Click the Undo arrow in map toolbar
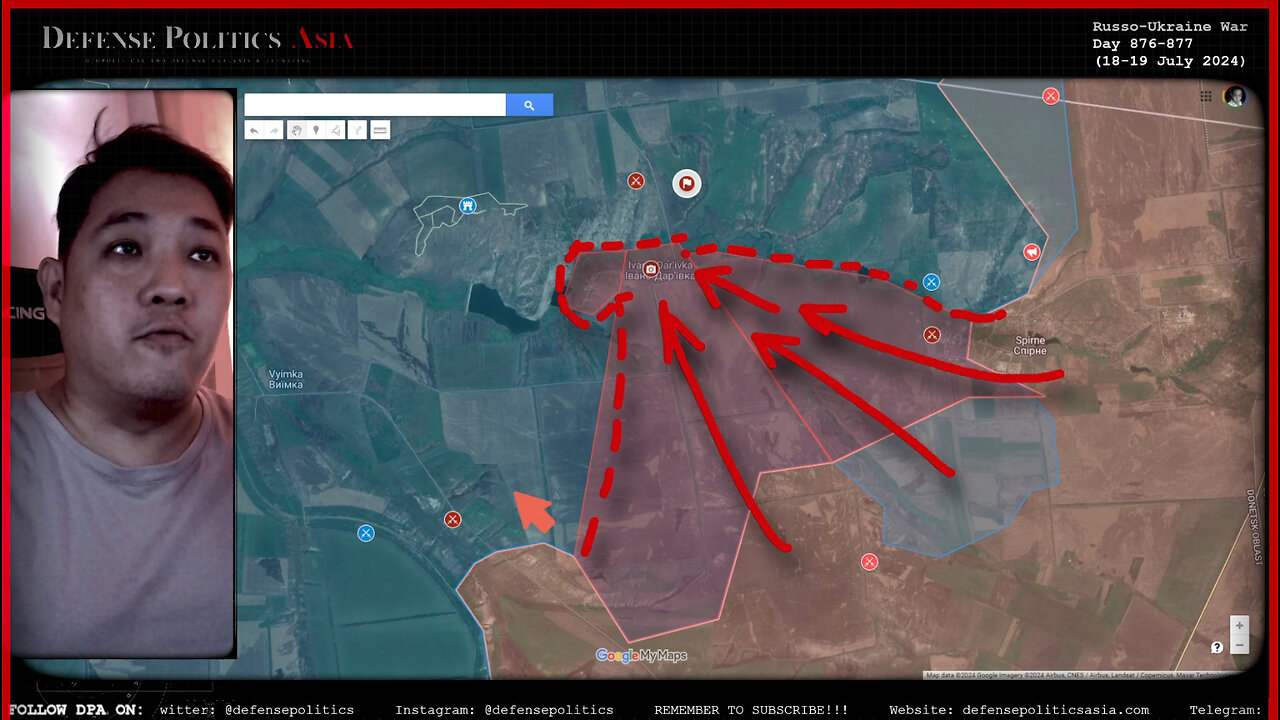Viewport: 1280px width, 720px height. tap(254, 130)
